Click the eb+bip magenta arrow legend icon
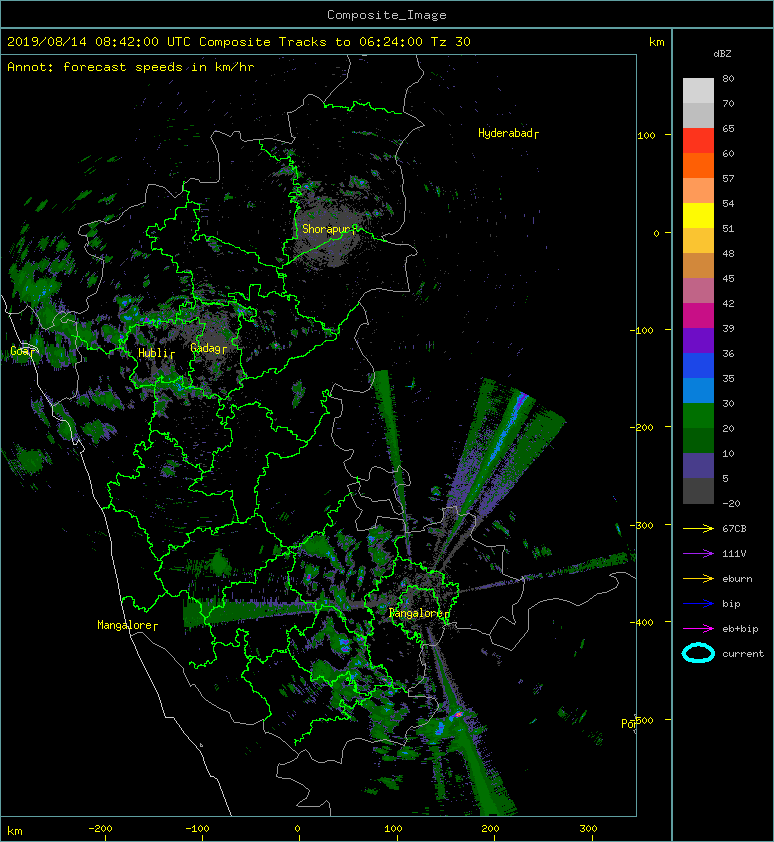The width and height of the screenshot is (774, 842). [x=698, y=628]
